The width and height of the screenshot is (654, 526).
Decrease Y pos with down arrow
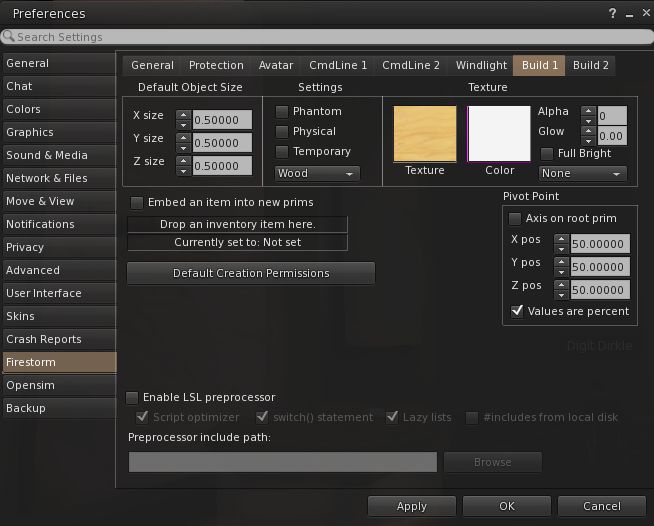coord(561,272)
